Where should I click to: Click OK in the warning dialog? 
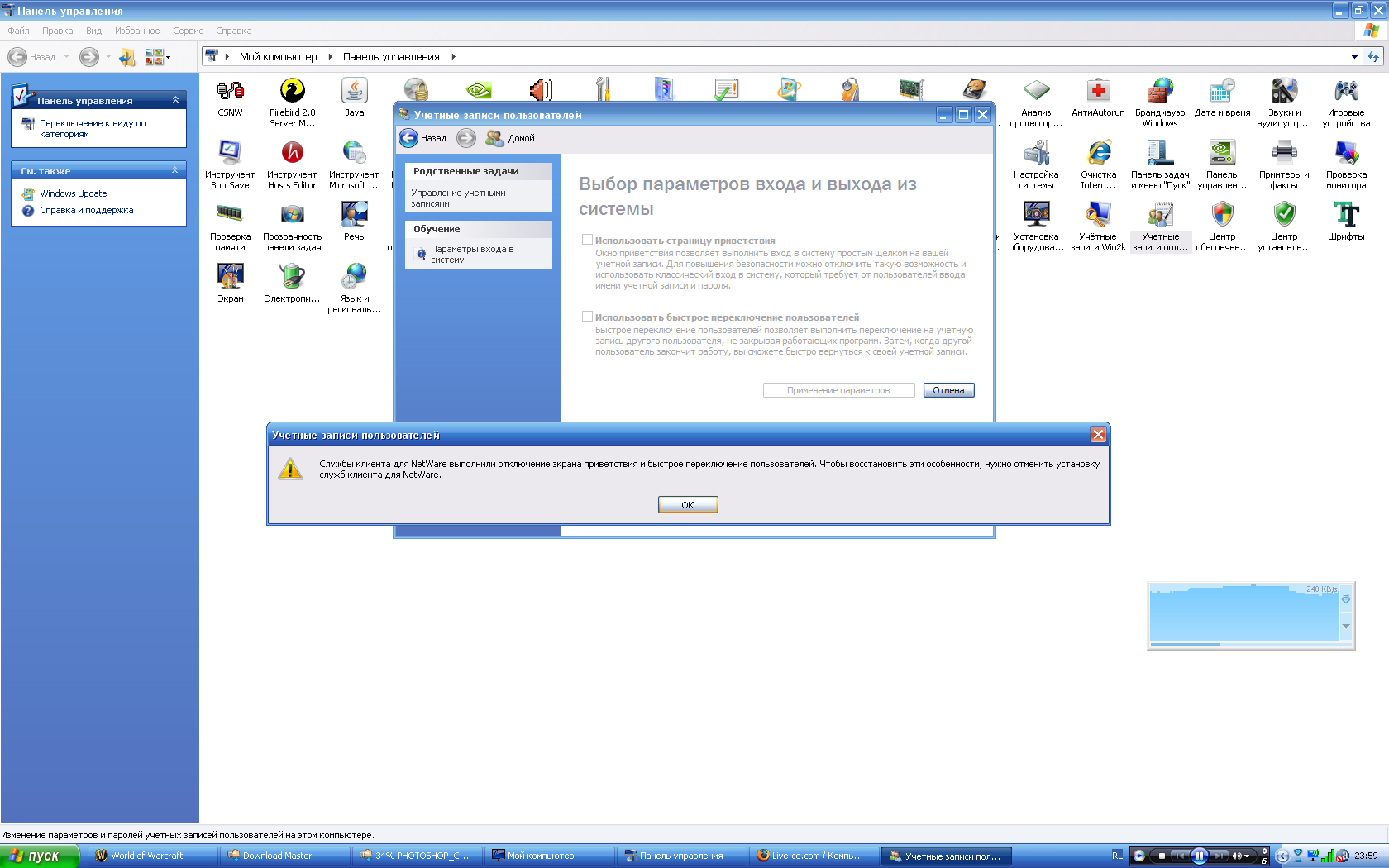pos(688,504)
